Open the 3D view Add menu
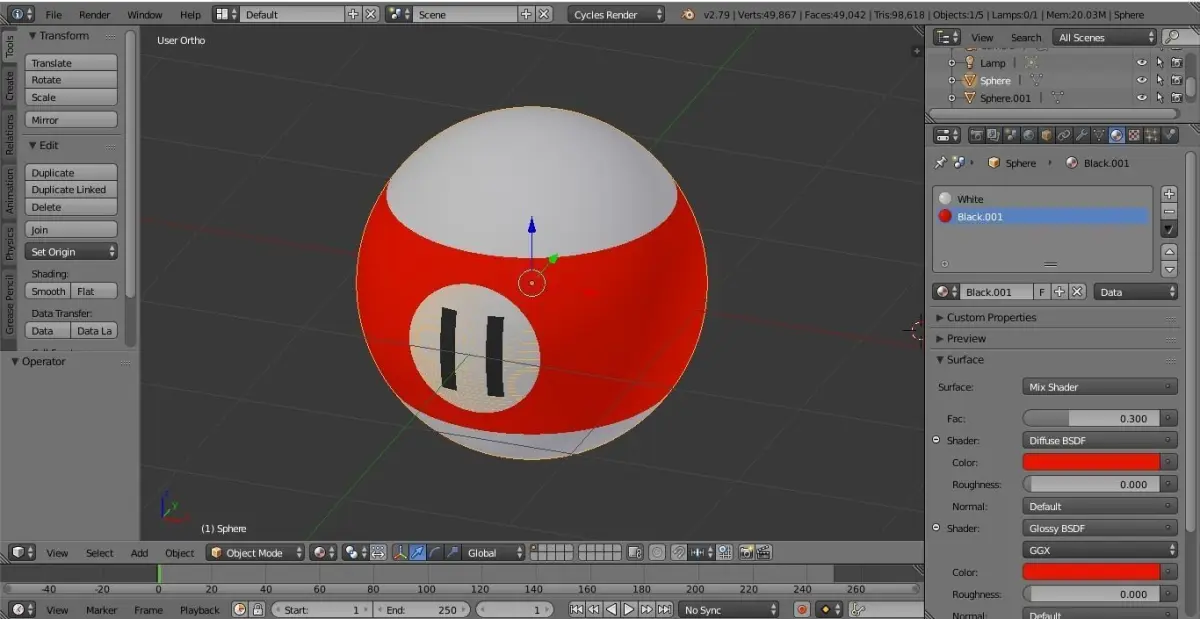Image resolution: width=1200 pixels, height=619 pixels. click(x=139, y=553)
